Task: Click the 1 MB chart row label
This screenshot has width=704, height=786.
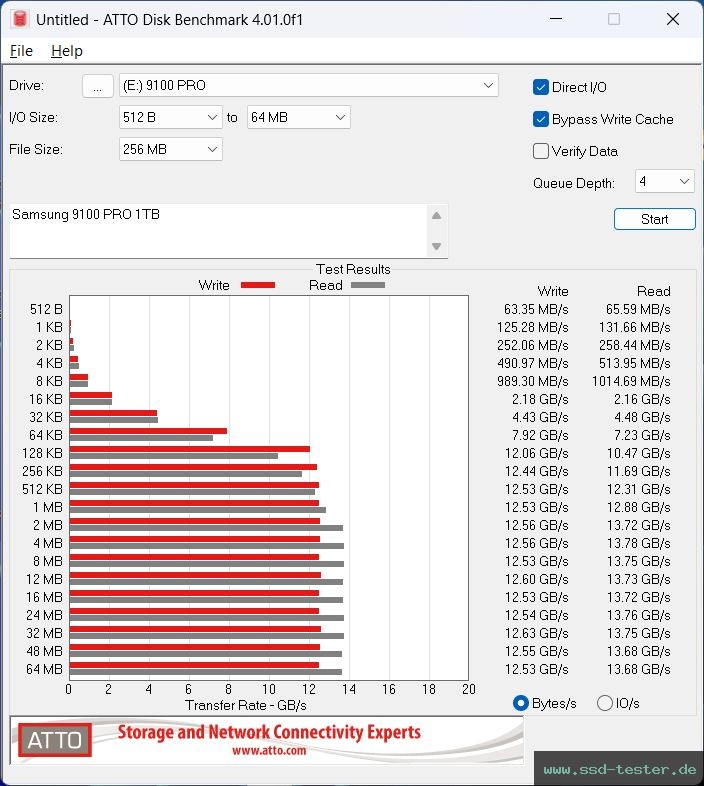Action: 48,507
